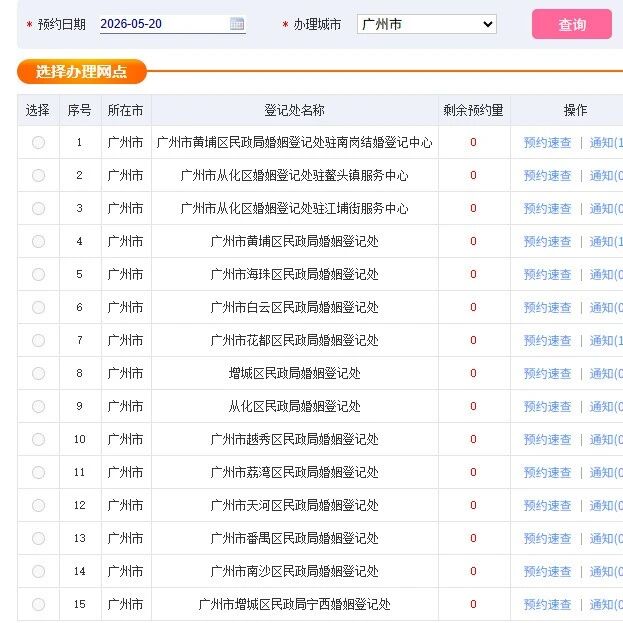Open 预约速查 for 广州市花都区民政局婚姻登记处
Screen dimensions: 623x623
tap(547, 341)
